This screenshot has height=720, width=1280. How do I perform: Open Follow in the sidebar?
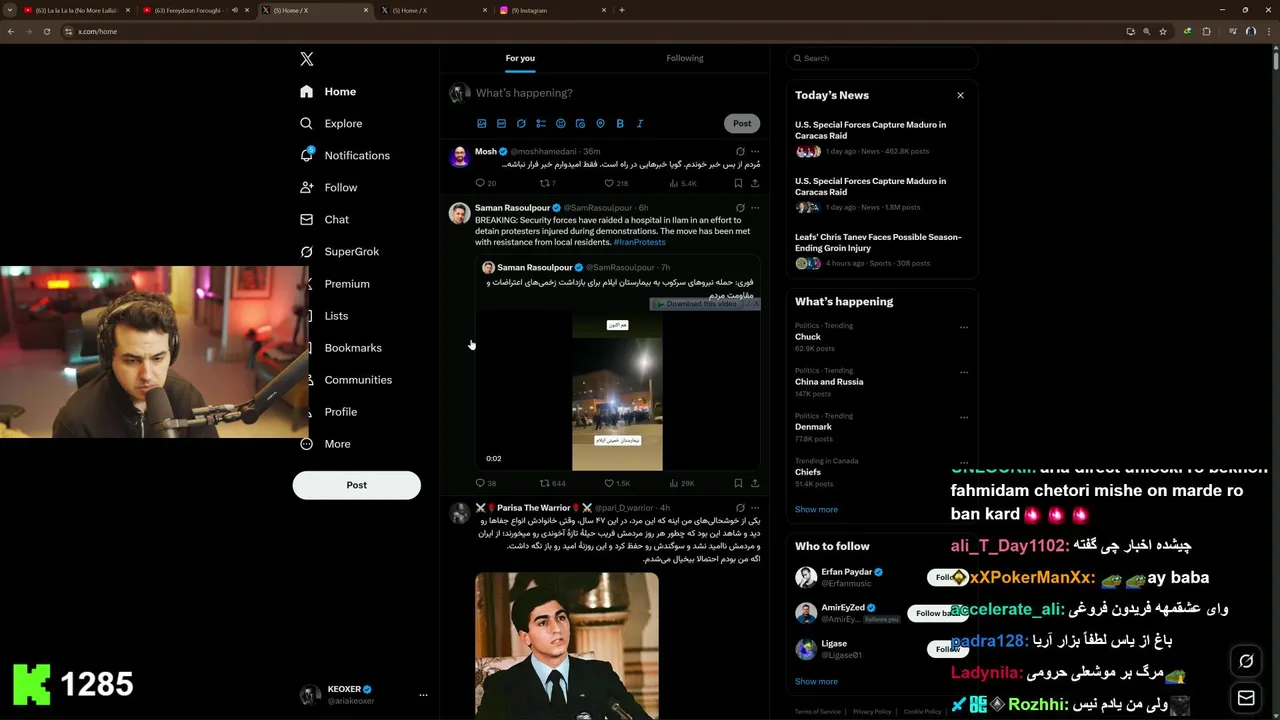(x=328, y=187)
